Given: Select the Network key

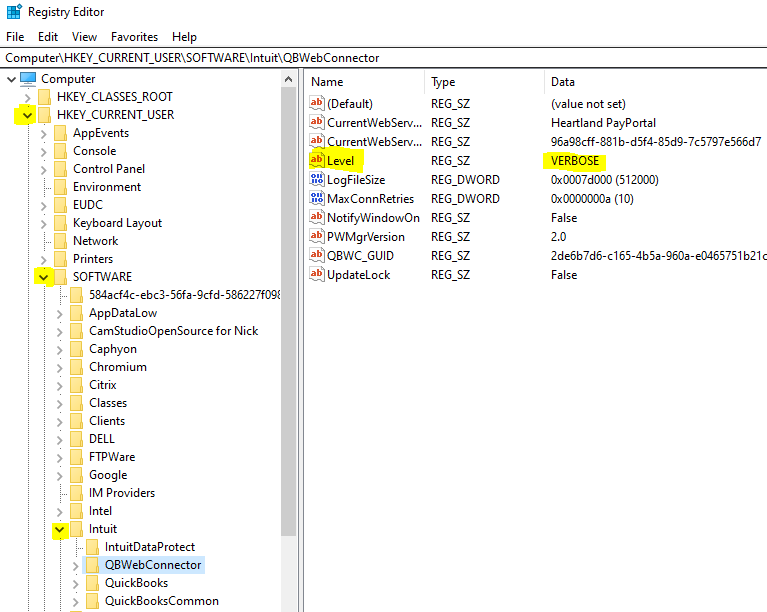Looking at the screenshot, I should point(95,241).
